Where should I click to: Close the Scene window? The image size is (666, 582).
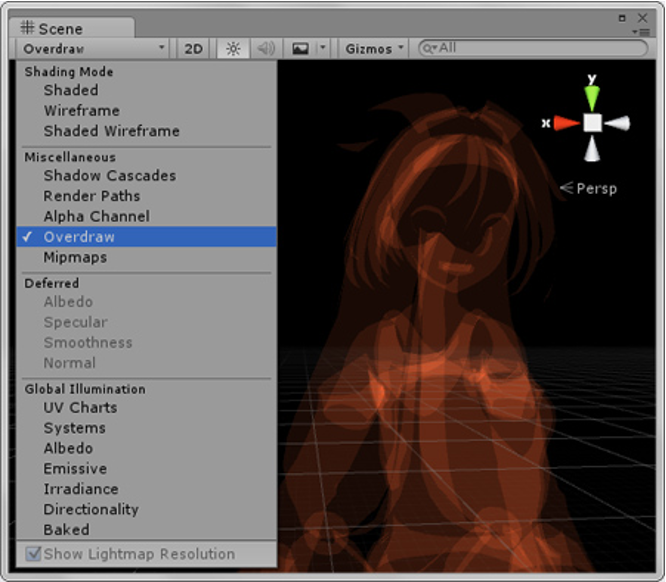click(x=643, y=18)
